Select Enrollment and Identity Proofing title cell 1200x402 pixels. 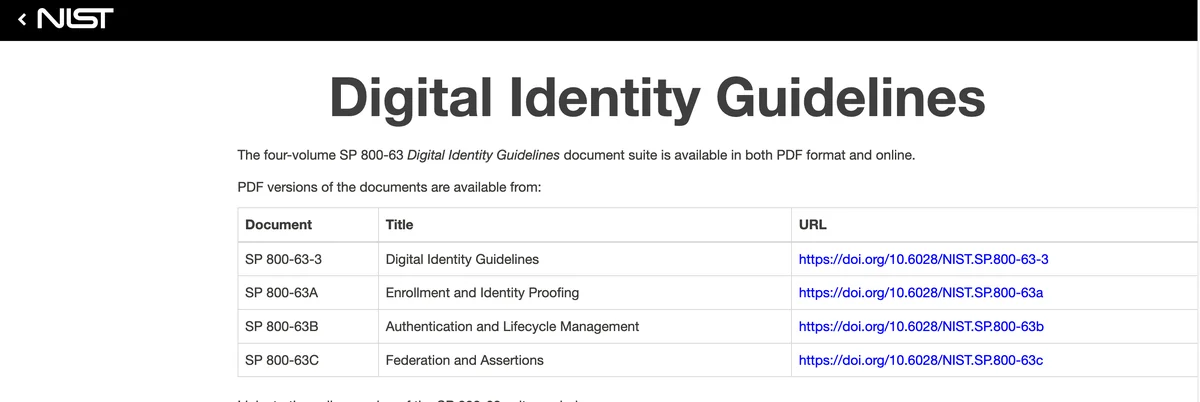point(584,293)
